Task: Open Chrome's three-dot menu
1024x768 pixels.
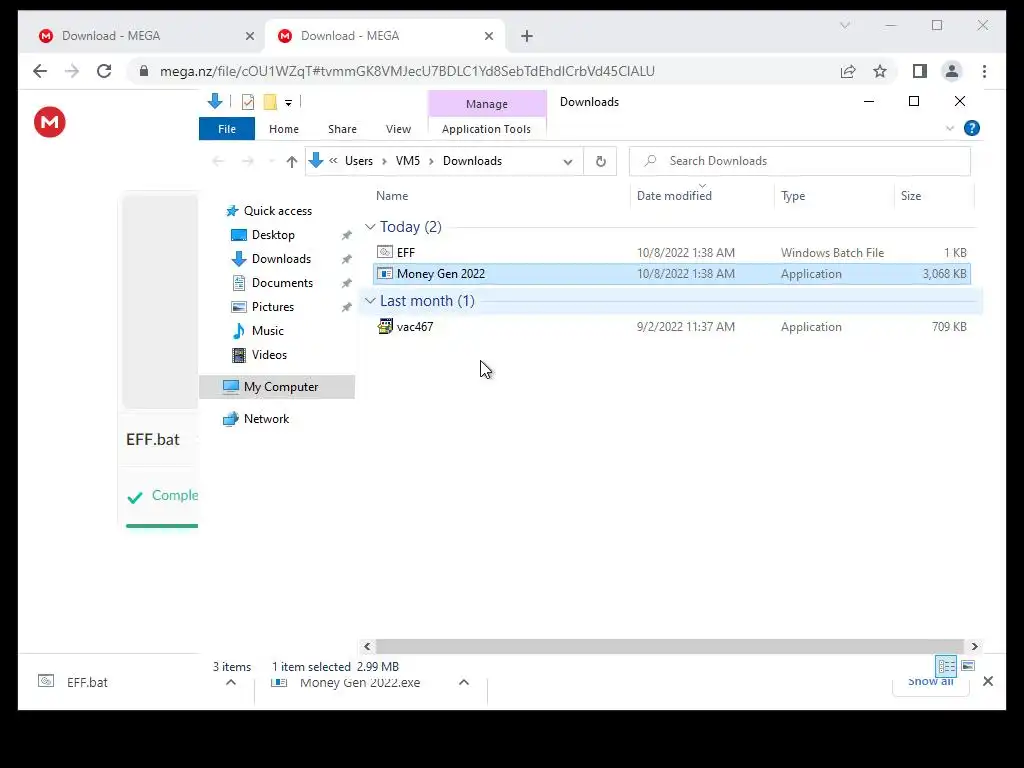Action: 984,71
